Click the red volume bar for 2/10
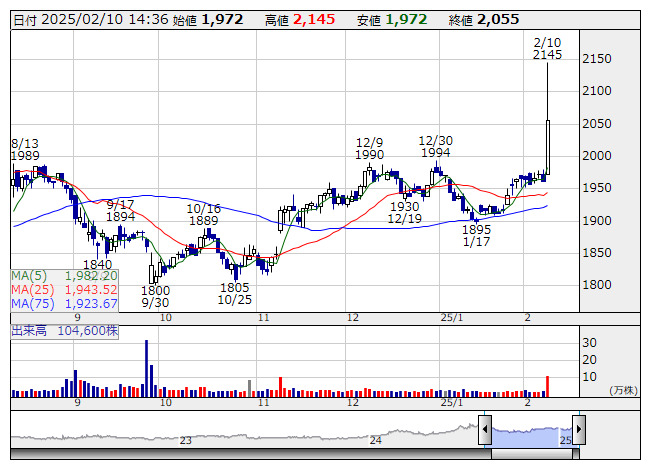The height and width of the screenshot is (470, 653). click(548, 386)
